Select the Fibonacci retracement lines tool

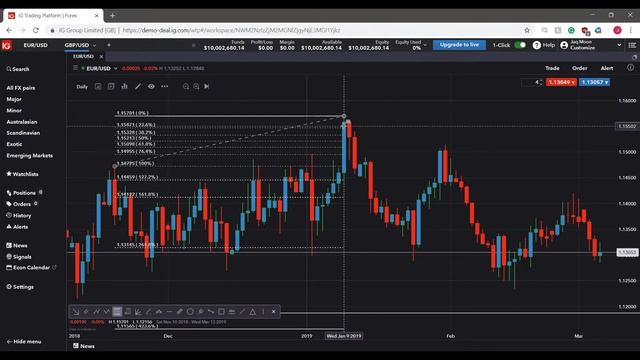(117, 312)
